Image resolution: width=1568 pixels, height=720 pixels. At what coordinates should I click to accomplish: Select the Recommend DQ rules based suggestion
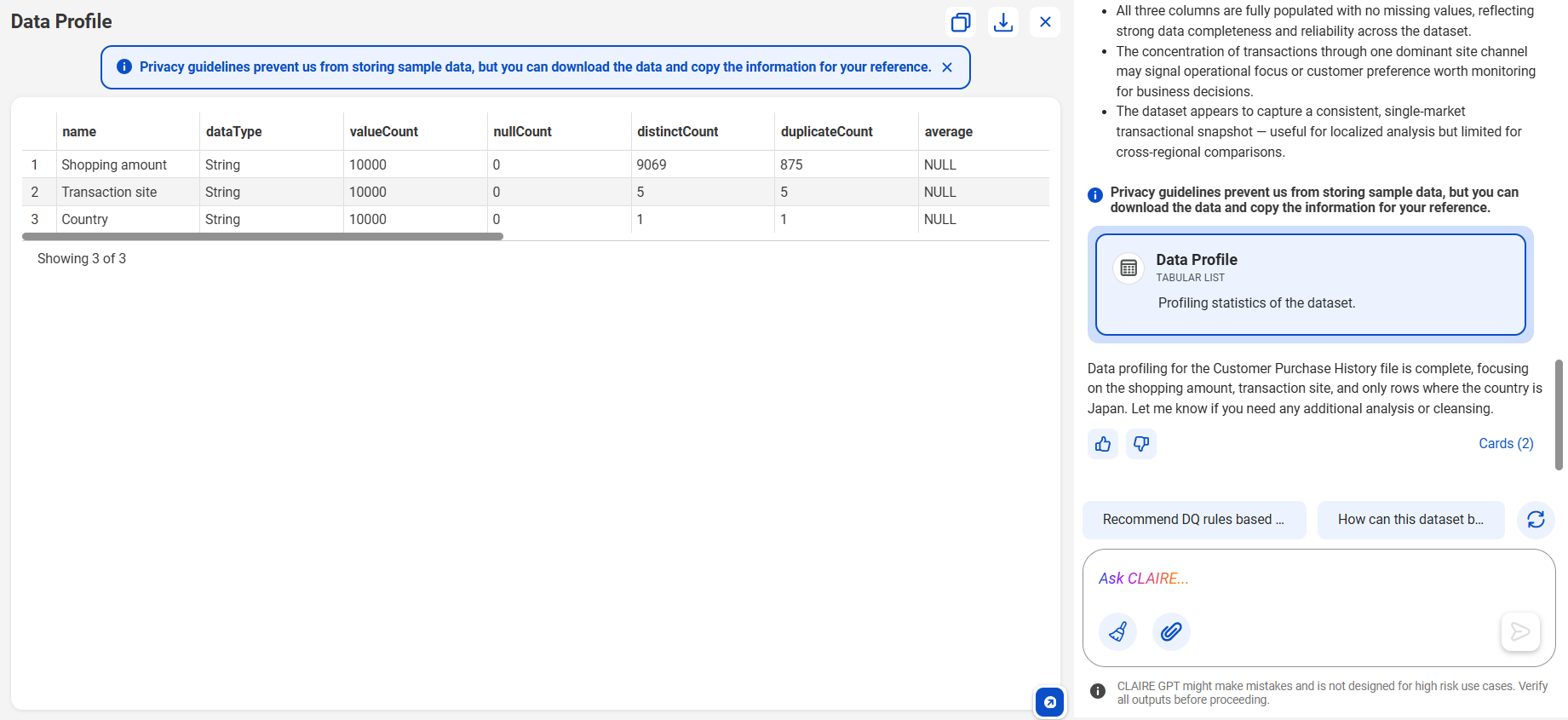coord(1194,520)
